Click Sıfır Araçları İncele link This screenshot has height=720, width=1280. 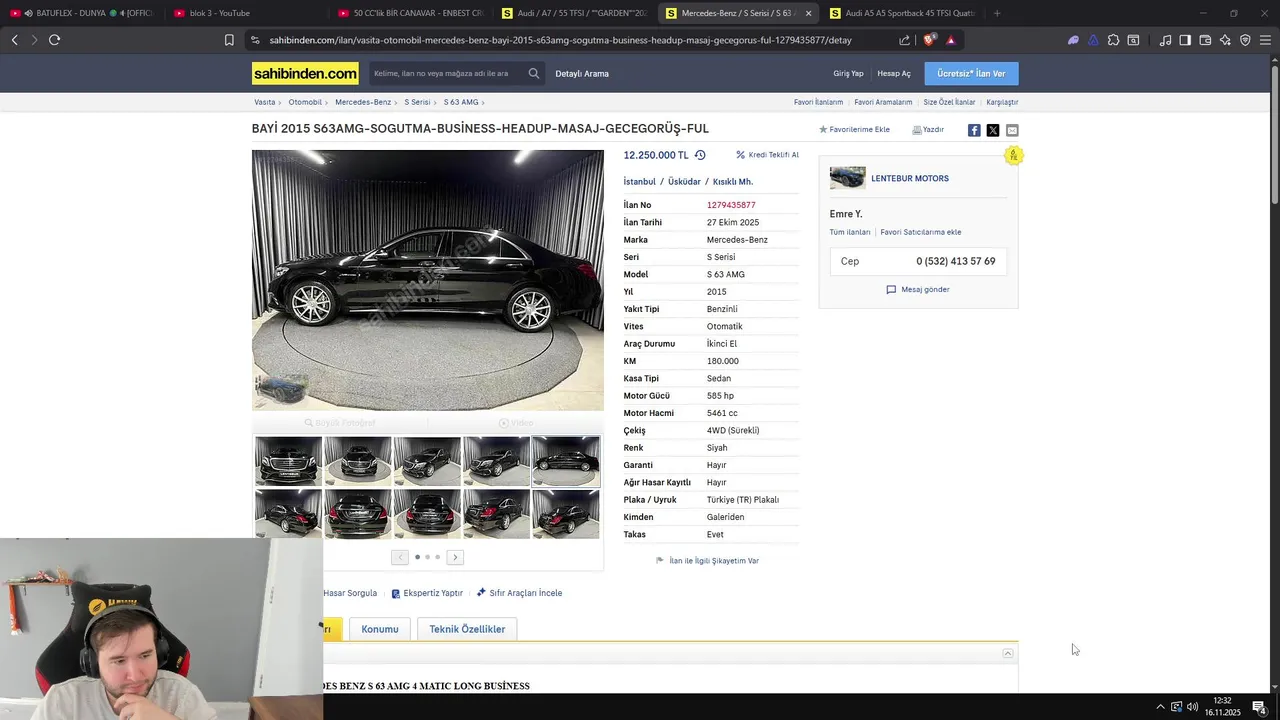(519, 593)
